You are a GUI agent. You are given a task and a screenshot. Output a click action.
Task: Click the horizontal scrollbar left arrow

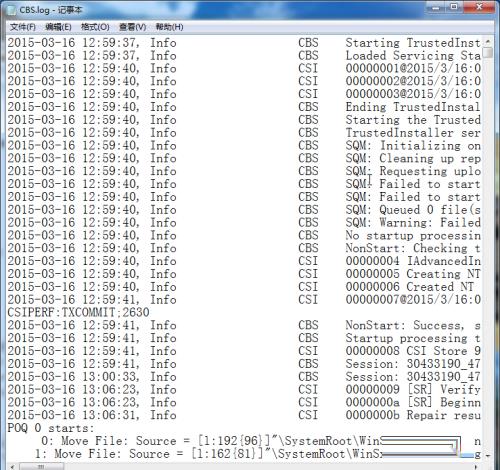pos(12,466)
